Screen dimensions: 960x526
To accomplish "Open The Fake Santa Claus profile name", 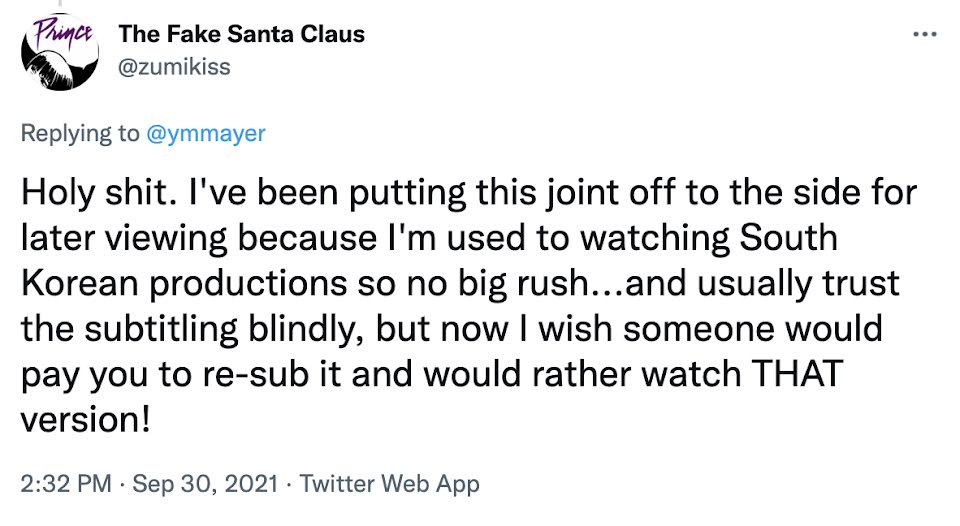I will point(241,34).
